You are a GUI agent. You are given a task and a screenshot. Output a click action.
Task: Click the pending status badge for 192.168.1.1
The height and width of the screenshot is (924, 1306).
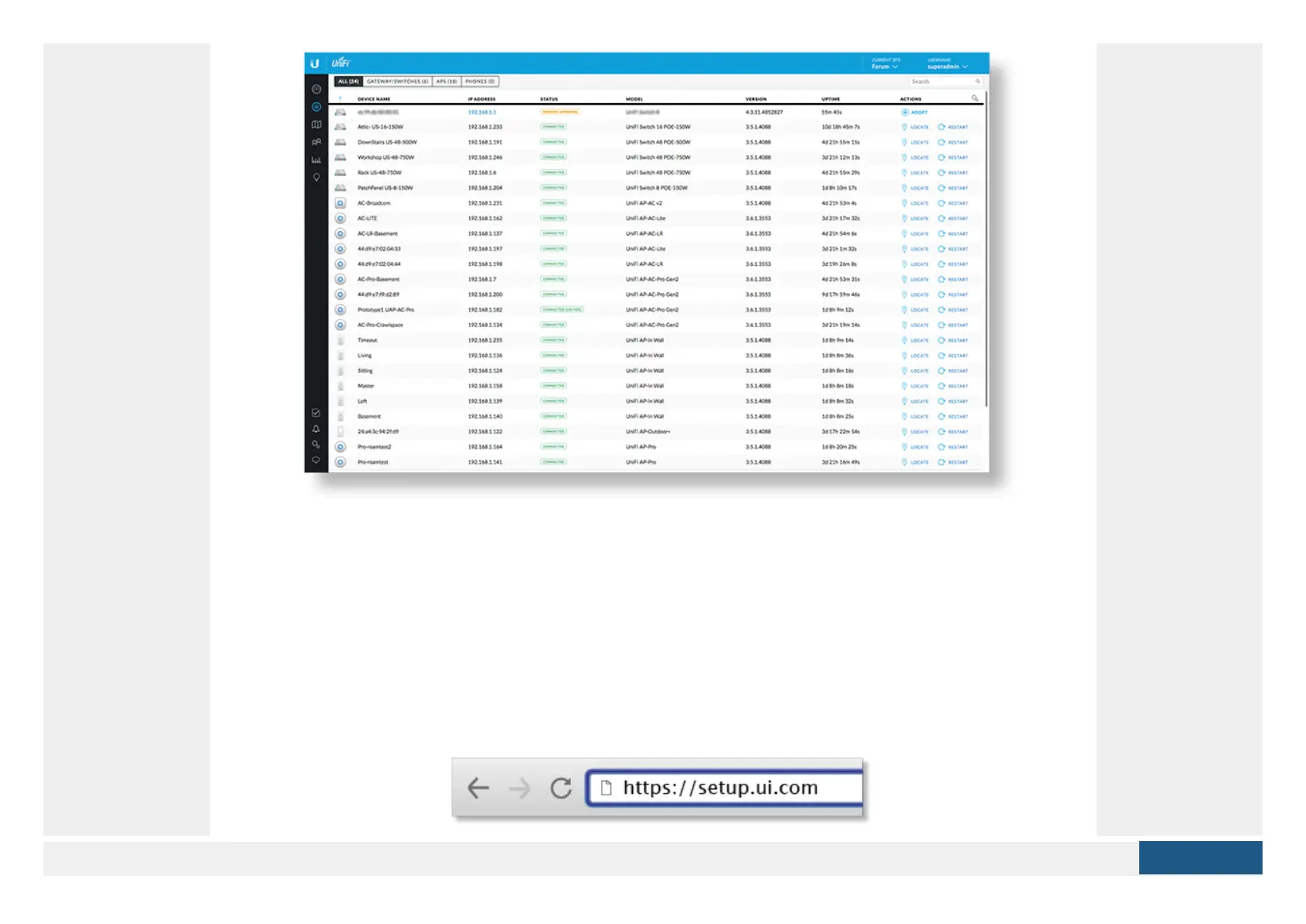pos(559,112)
